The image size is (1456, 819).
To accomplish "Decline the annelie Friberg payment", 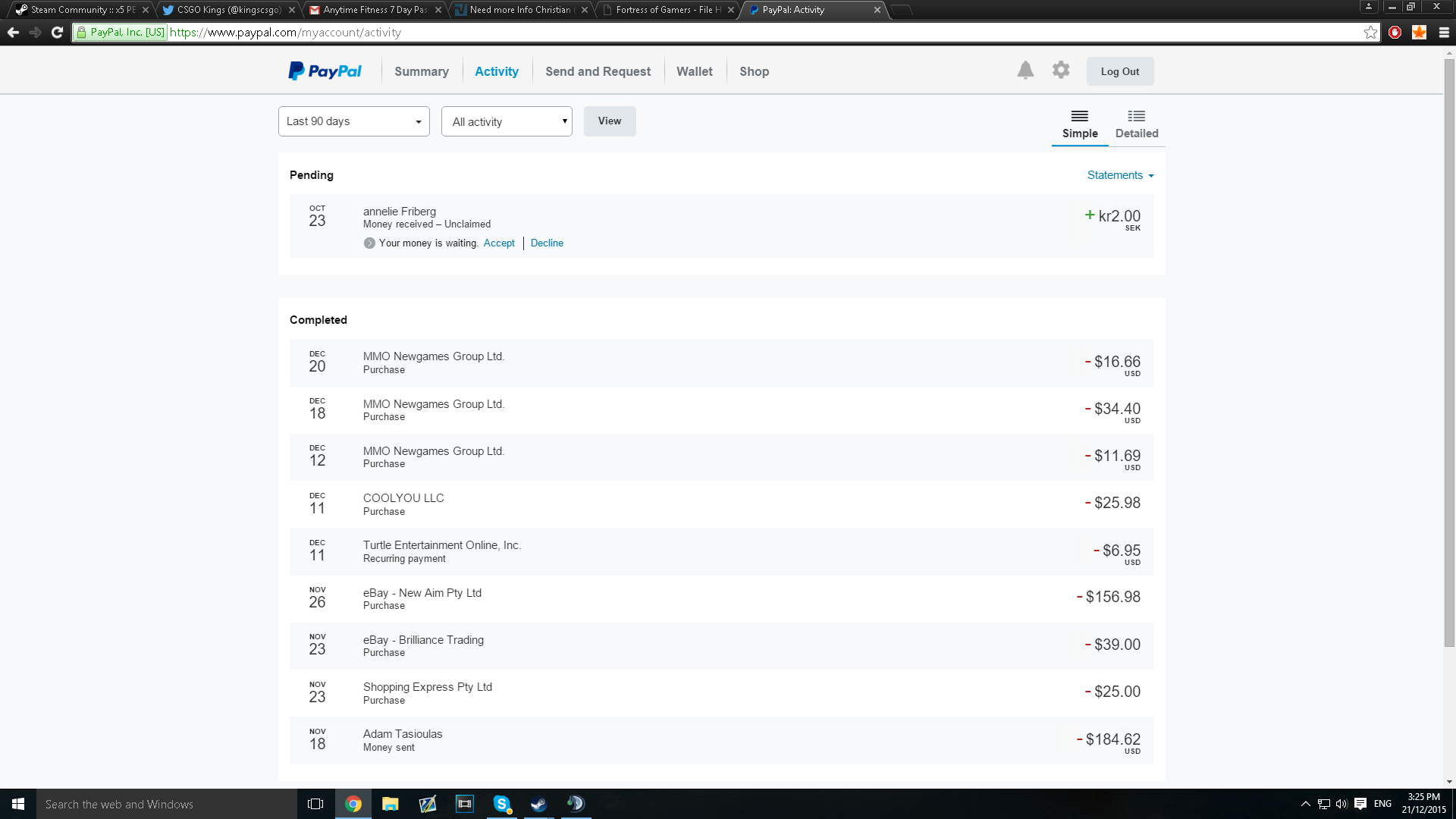I will [547, 243].
